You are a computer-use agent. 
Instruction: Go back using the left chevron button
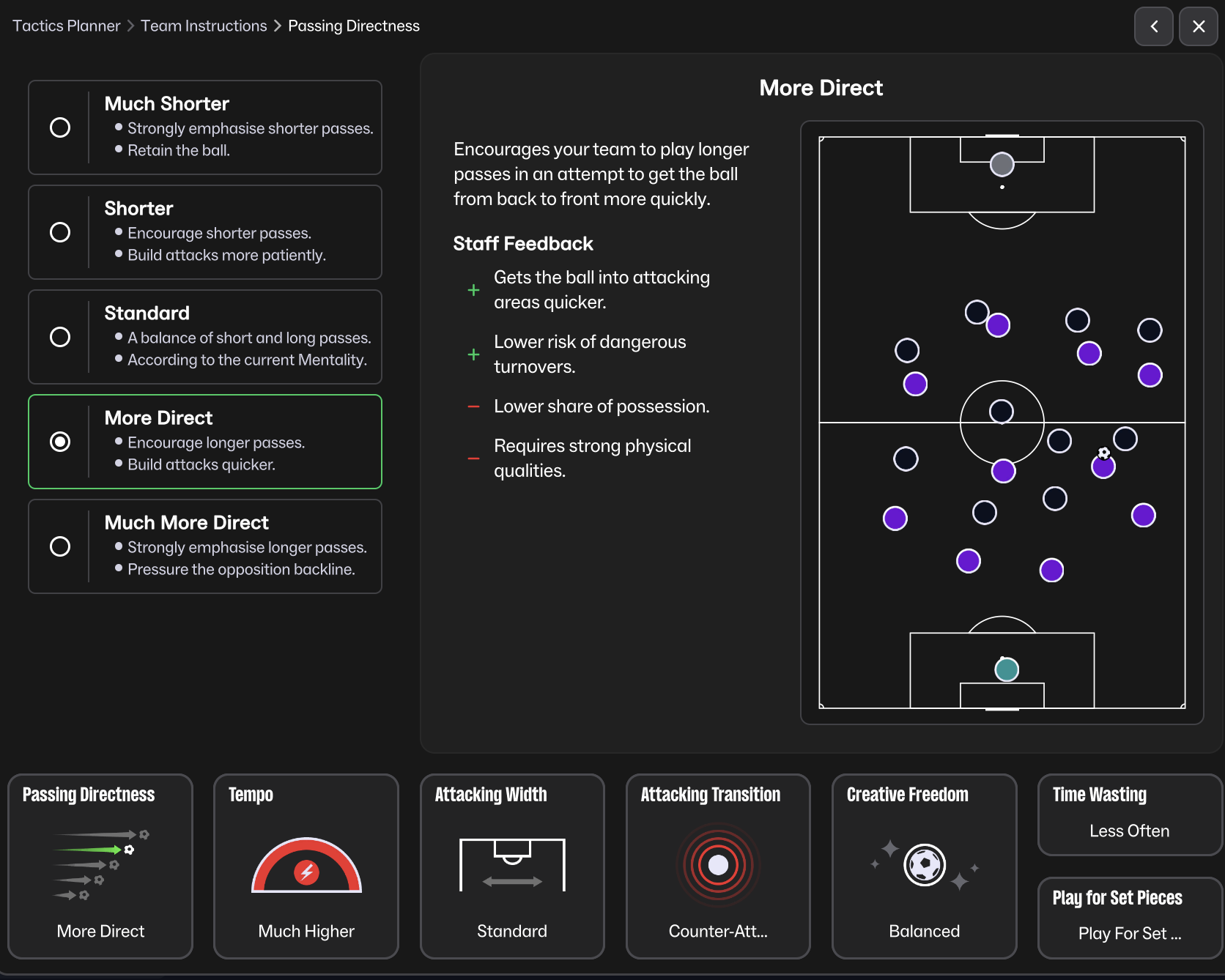(x=1154, y=26)
